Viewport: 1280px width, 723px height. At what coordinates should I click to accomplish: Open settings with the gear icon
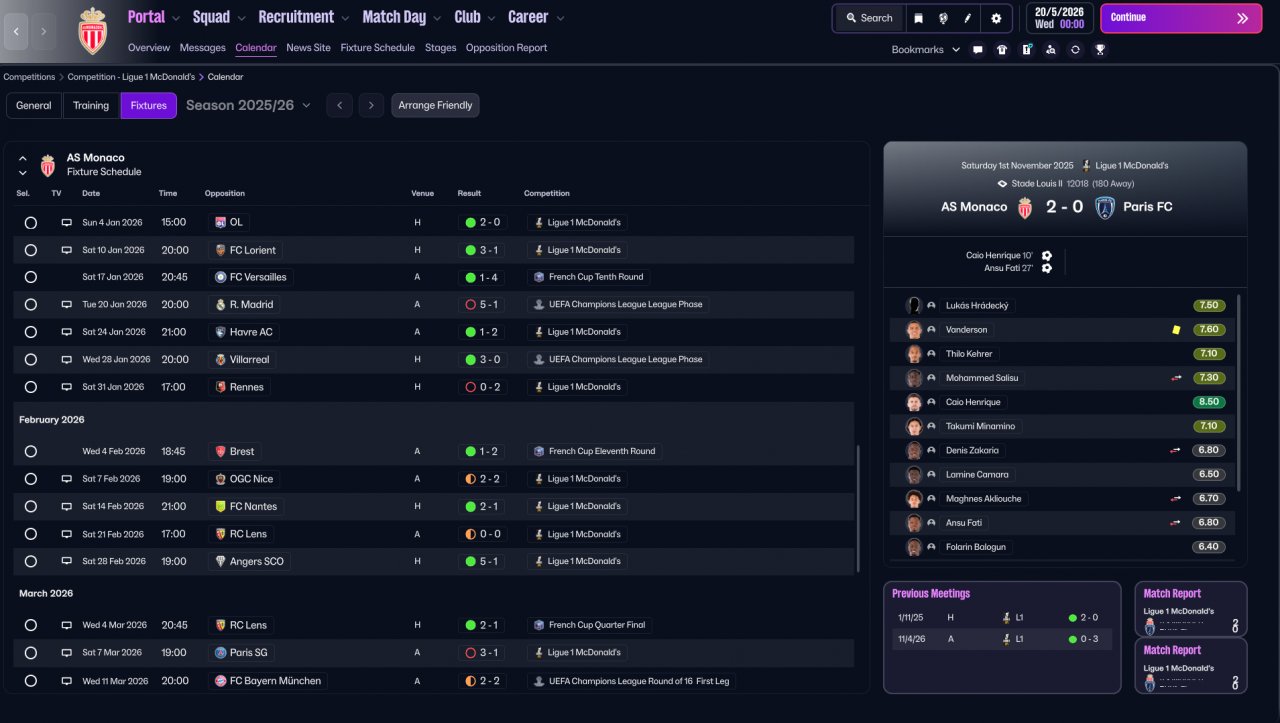[996, 18]
